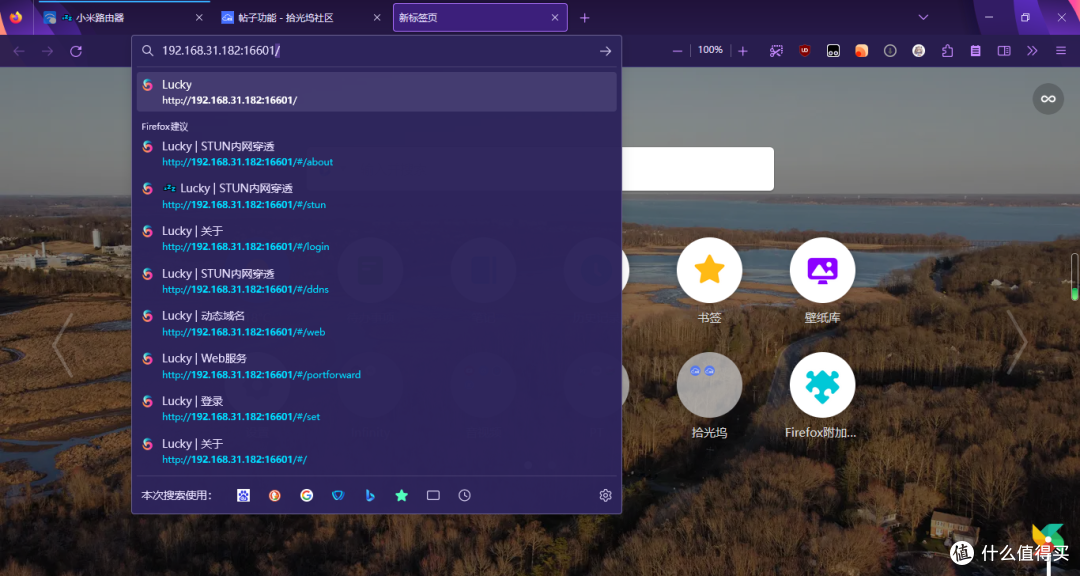Image resolution: width=1080 pixels, height=576 pixels.
Task: Search this time with Baidu icon
Action: point(243,495)
